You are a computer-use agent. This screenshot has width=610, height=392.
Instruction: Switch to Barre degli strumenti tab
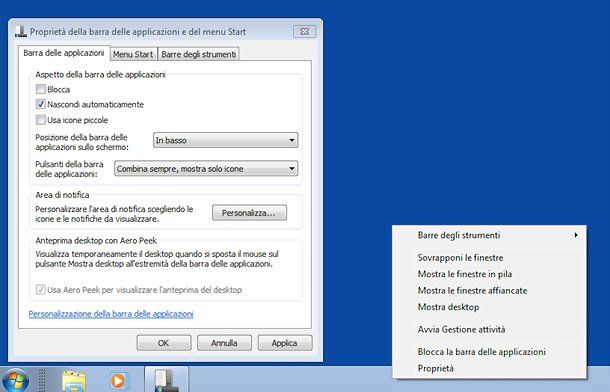point(198,54)
